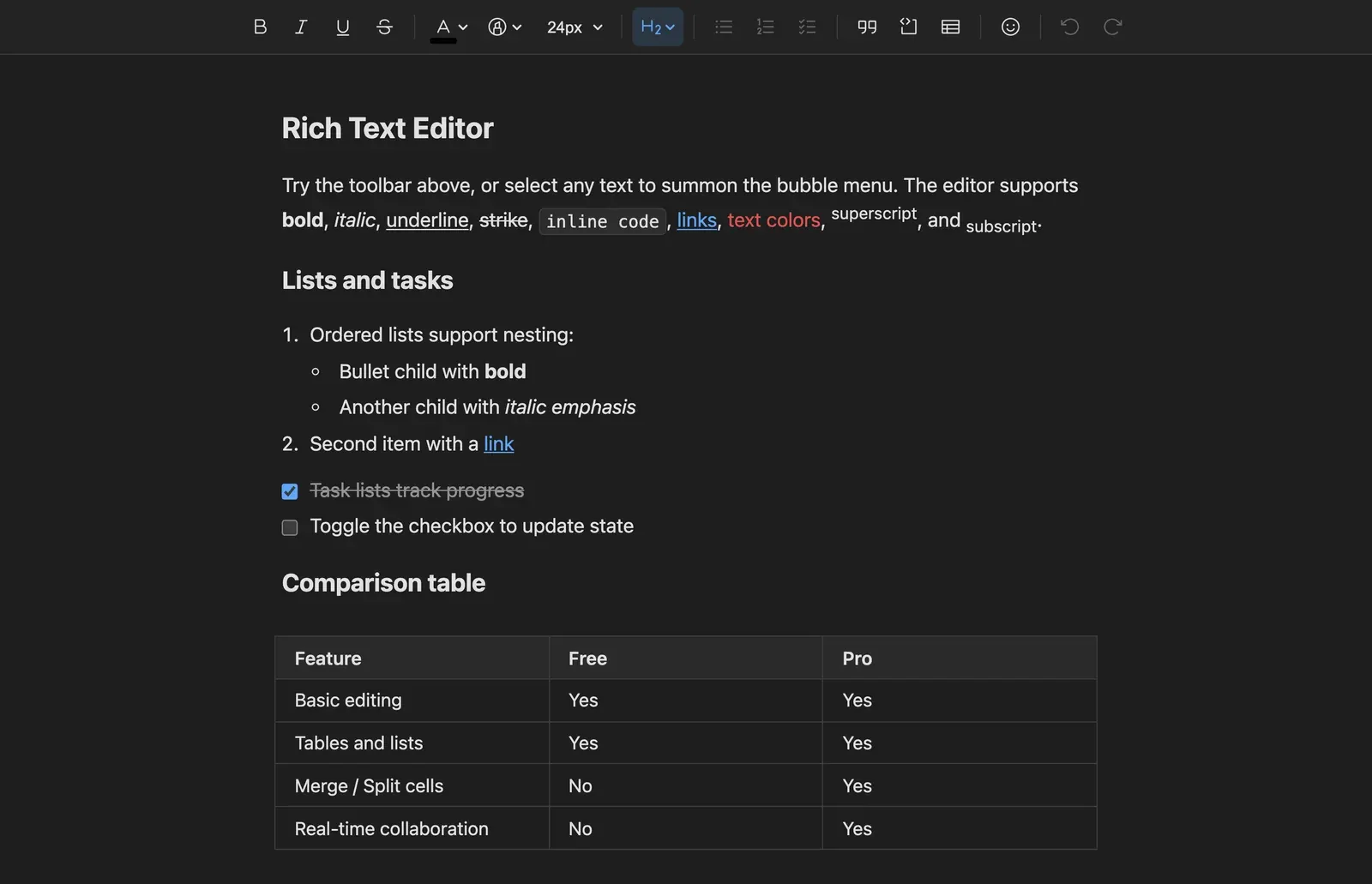
Task: Select Pro 'Yes' in Basic editing row
Action: tap(960, 701)
